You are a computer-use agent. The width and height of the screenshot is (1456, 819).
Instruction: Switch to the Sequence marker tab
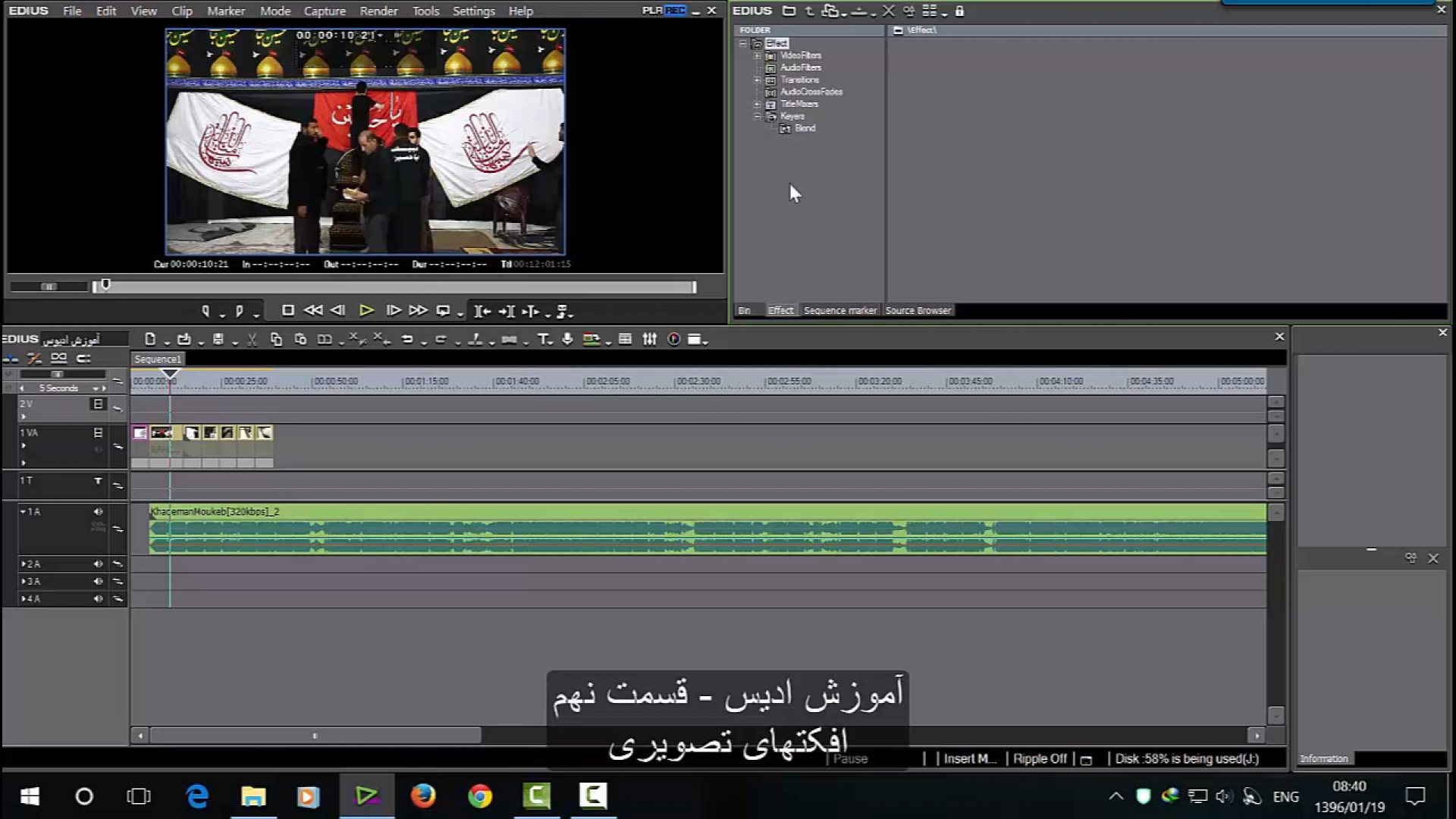click(839, 311)
